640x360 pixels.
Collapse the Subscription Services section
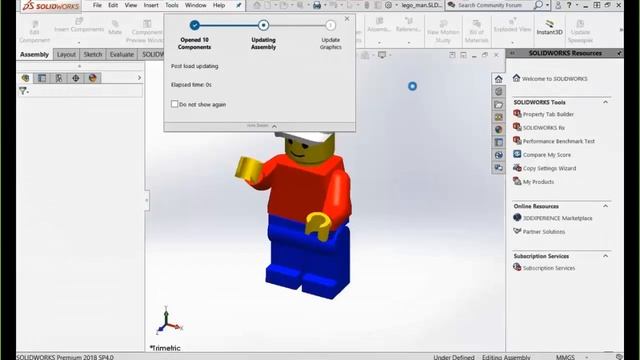click(x=605, y=256)
